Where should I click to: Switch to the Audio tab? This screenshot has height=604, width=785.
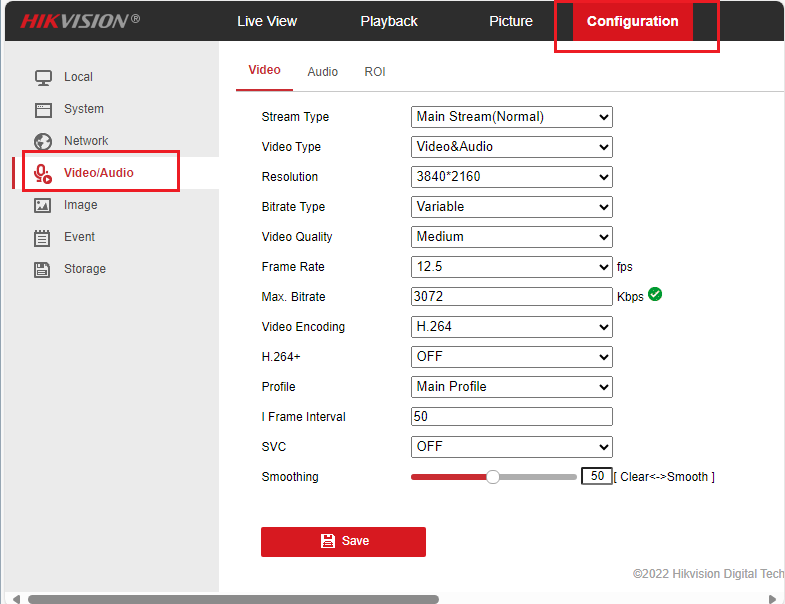(x=322, y=72)
